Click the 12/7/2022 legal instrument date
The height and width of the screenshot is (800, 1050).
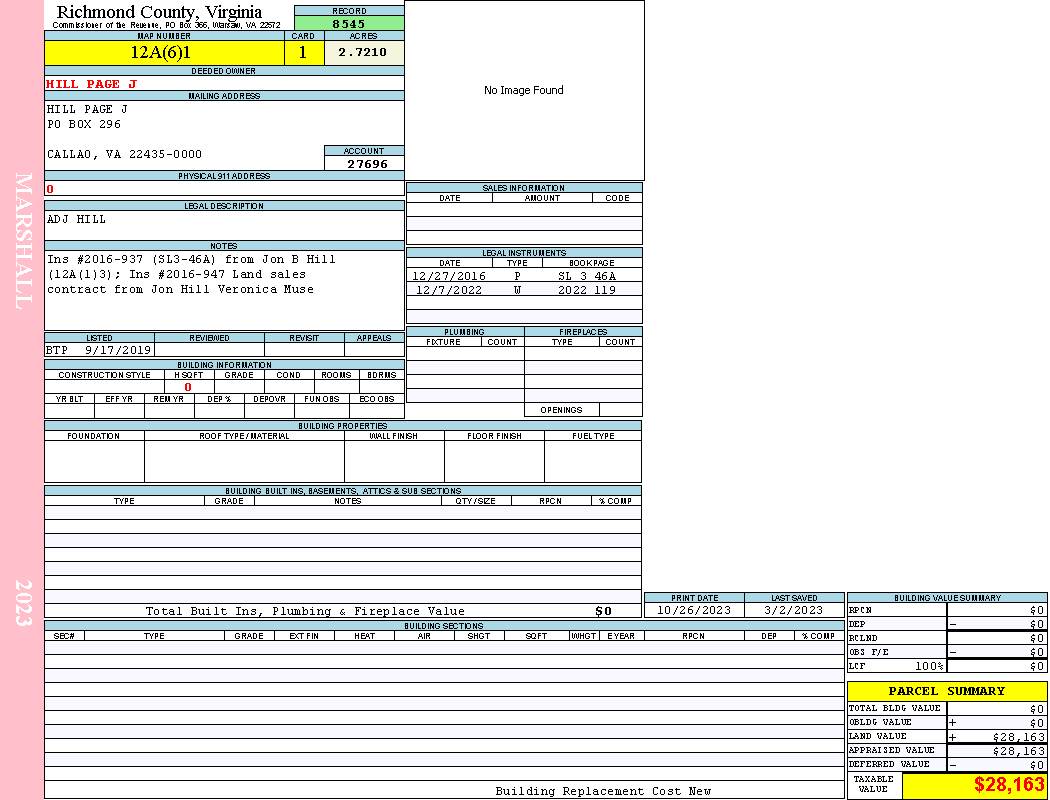[x=449, y=290]
